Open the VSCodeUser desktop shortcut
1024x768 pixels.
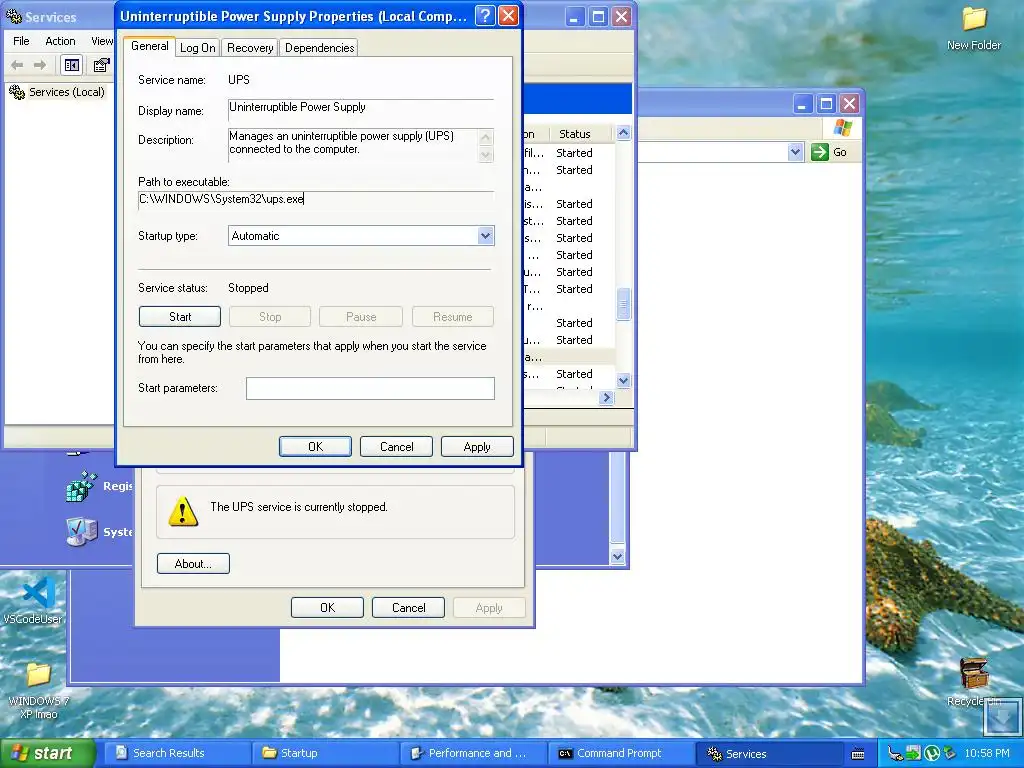[33, 600]
